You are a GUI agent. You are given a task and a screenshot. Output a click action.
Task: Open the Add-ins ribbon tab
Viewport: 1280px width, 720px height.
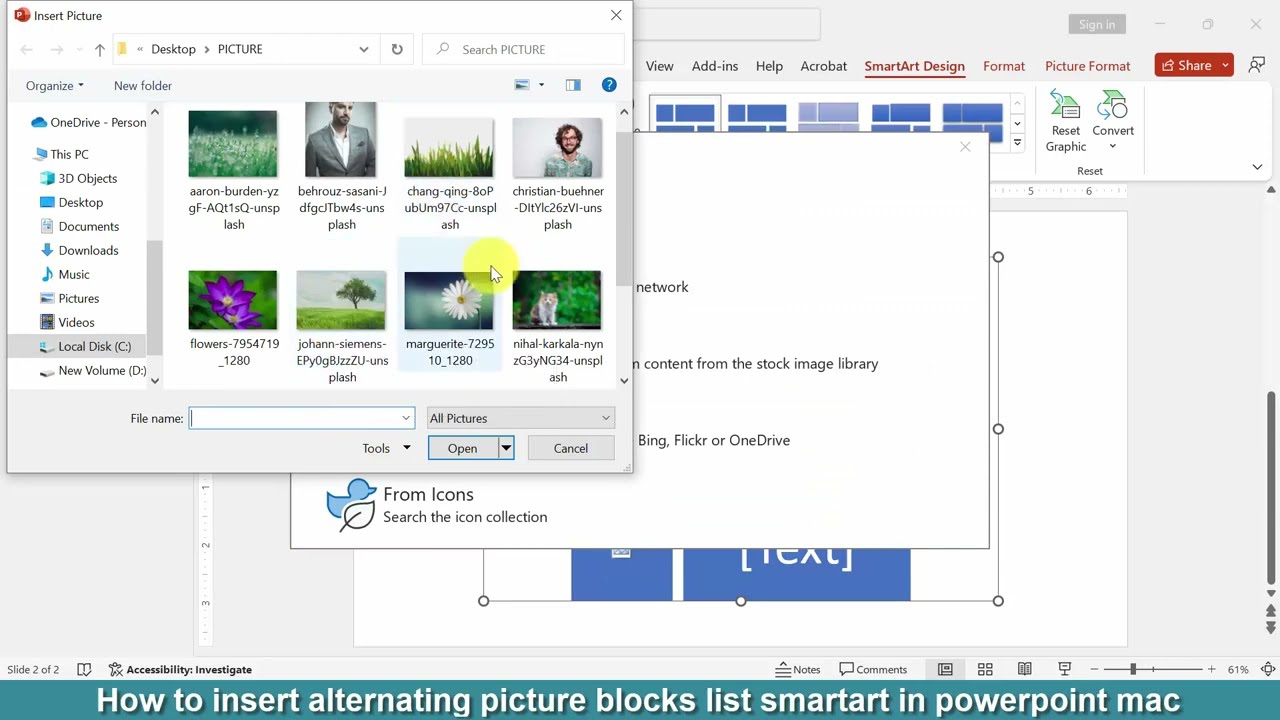click(x=715, y=66)
